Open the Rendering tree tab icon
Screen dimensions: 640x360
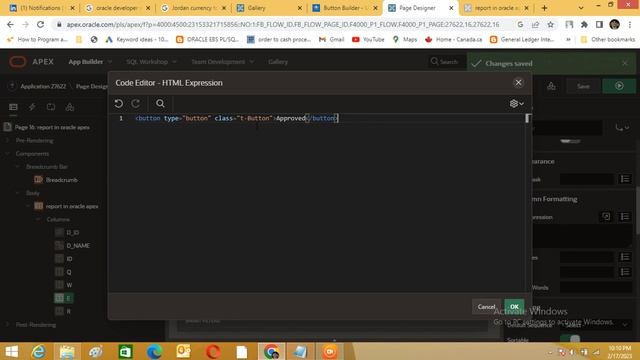13,107
